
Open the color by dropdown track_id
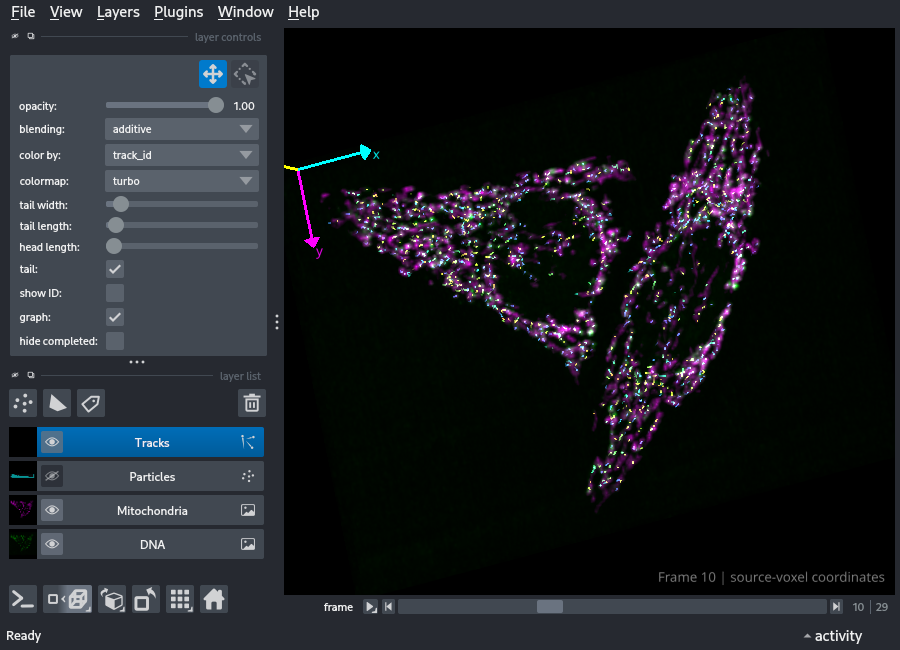tap(182, 155)
